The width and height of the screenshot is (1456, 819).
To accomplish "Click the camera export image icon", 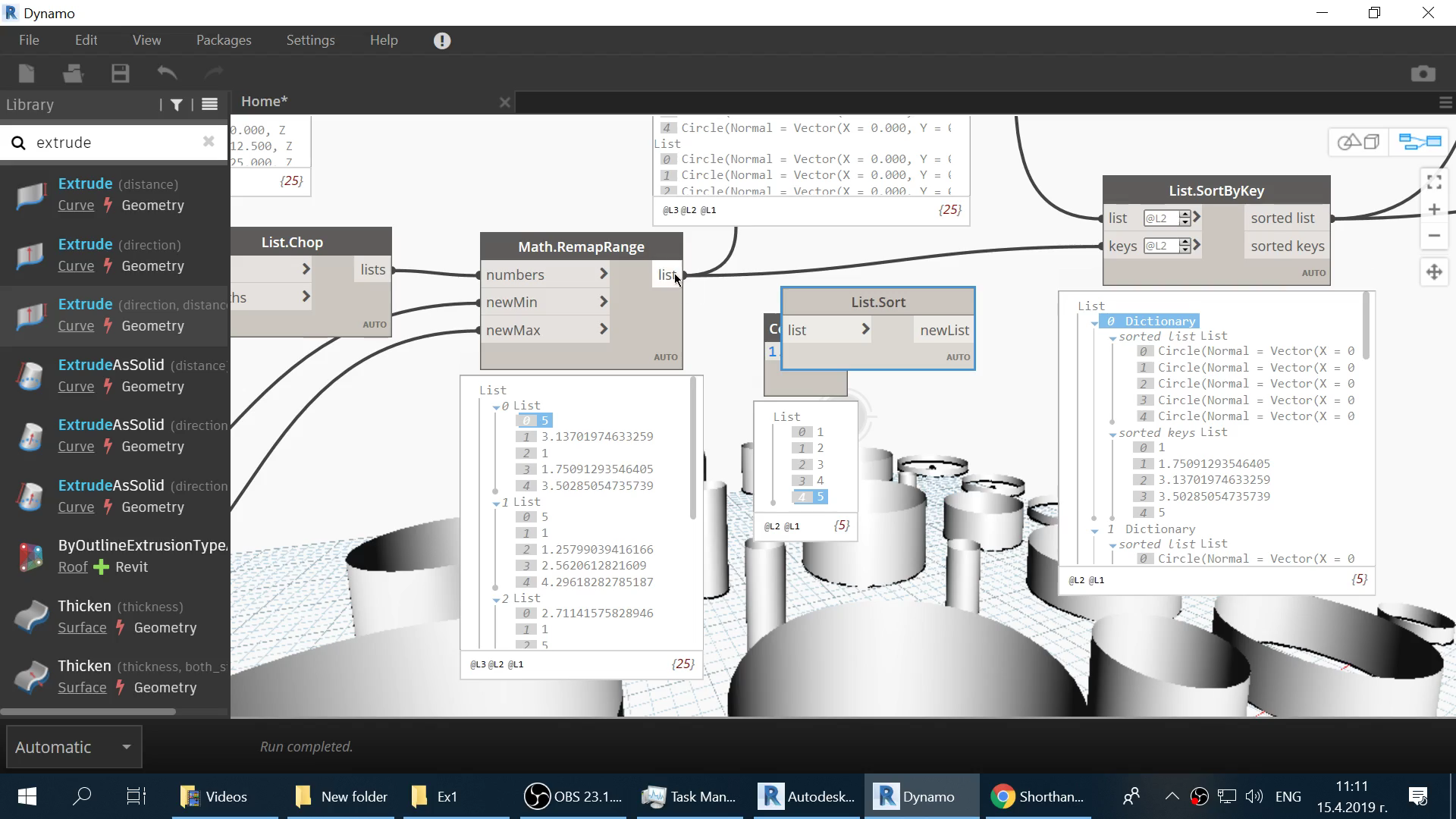I will click(1423, 74).
